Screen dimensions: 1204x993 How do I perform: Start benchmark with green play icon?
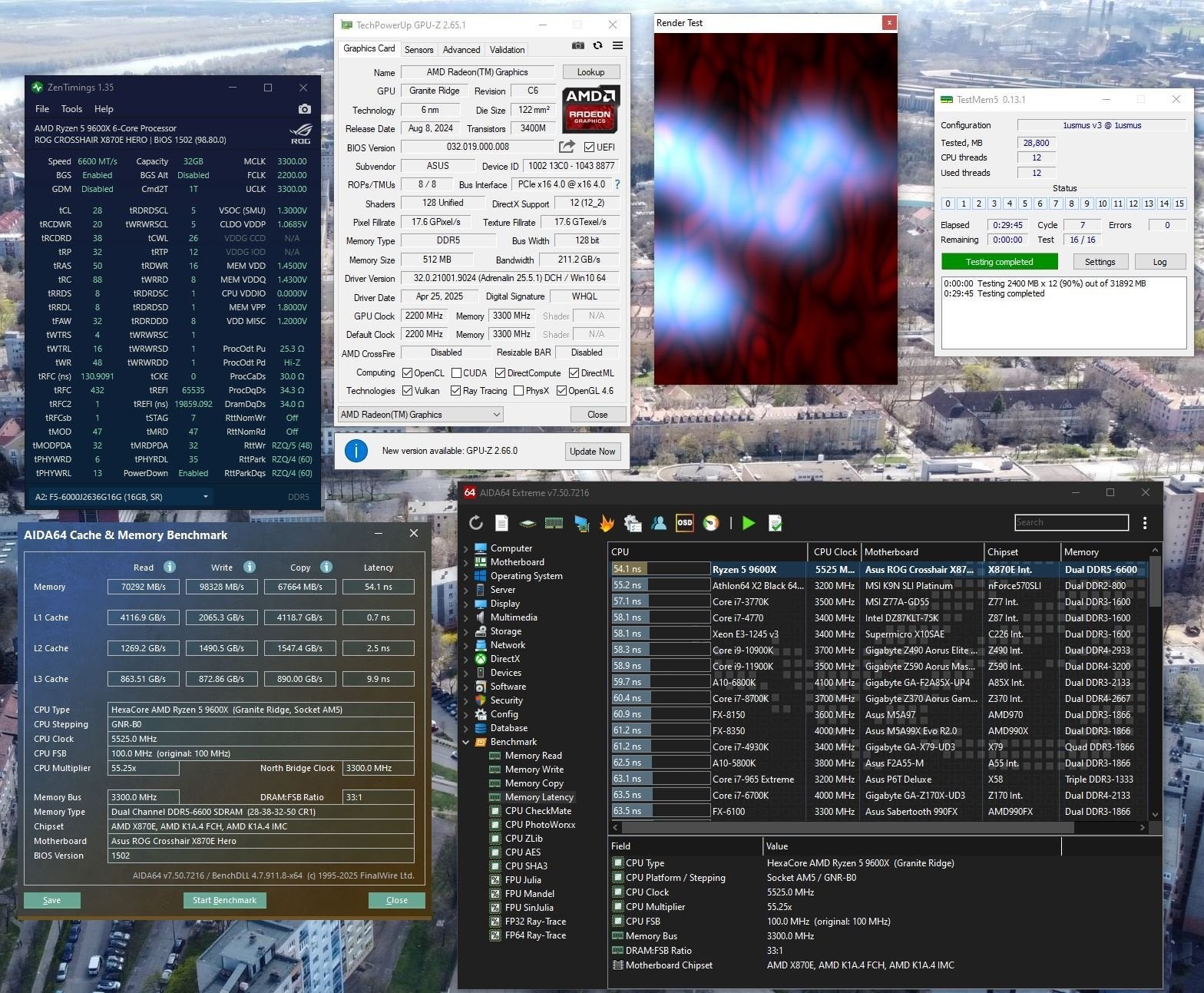[749, 523]
